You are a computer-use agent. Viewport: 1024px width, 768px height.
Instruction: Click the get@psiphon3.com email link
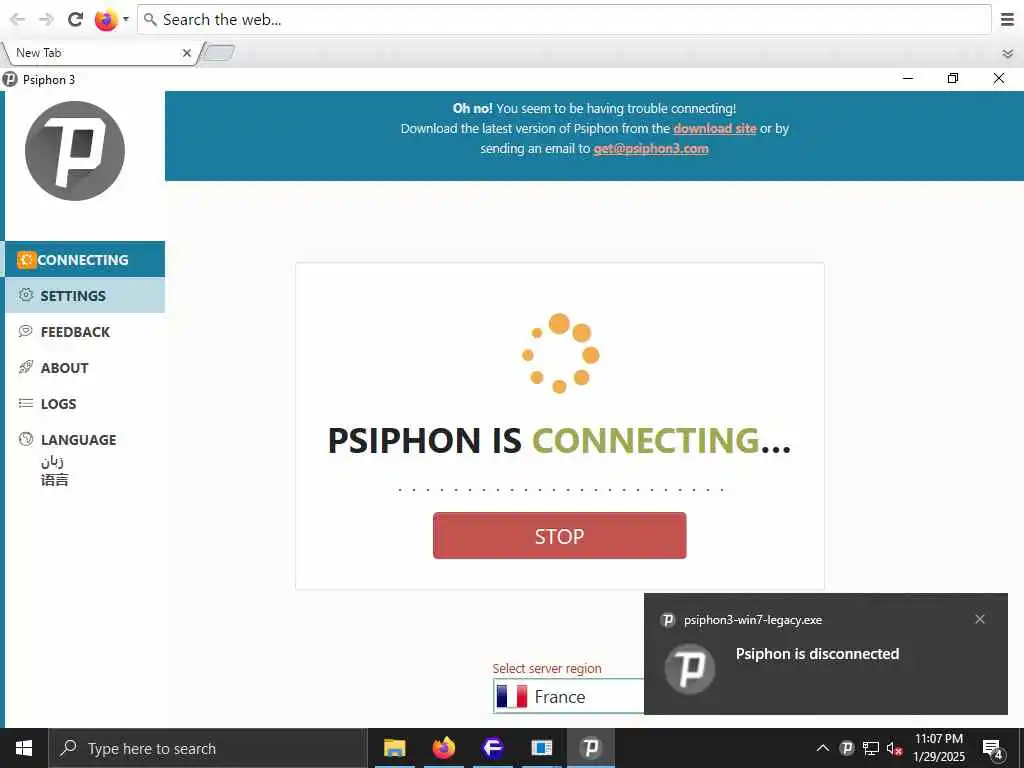point(650,148)
